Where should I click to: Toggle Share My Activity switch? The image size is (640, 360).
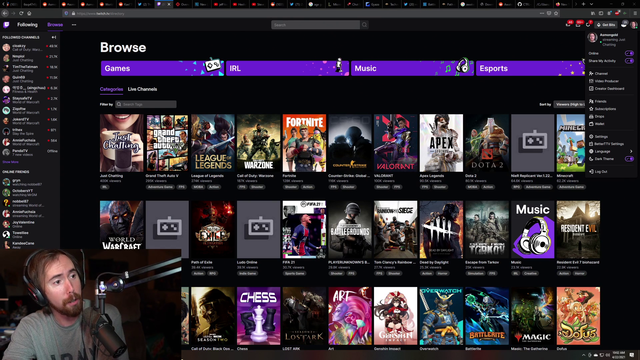coord(629,61)
